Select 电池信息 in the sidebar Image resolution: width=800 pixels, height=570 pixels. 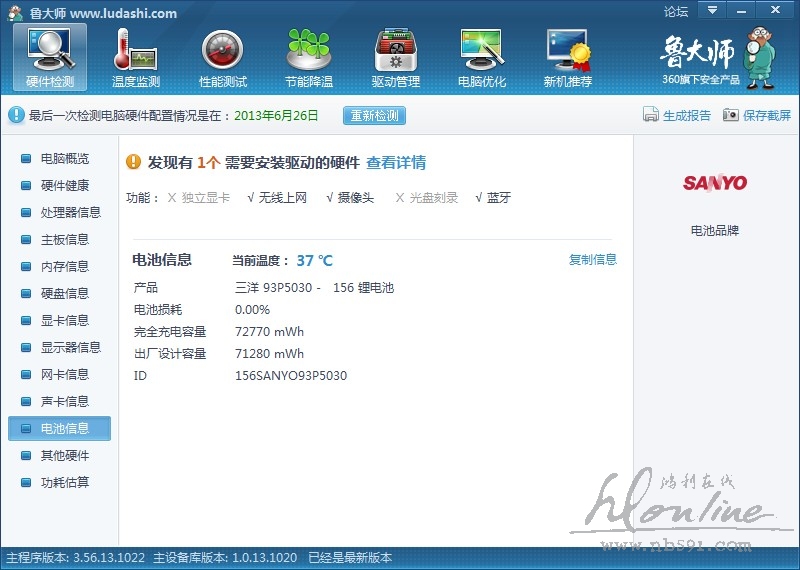coord(59,429)
